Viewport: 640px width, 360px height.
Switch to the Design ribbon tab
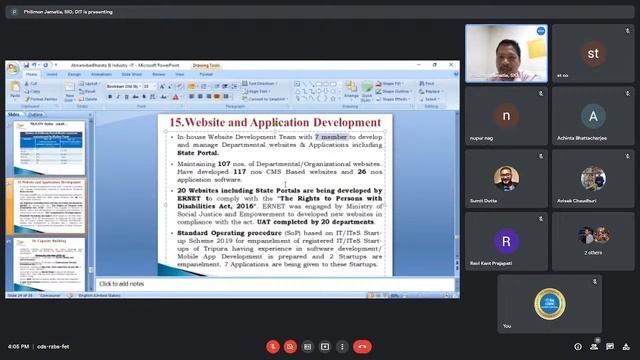coord(74,74)
